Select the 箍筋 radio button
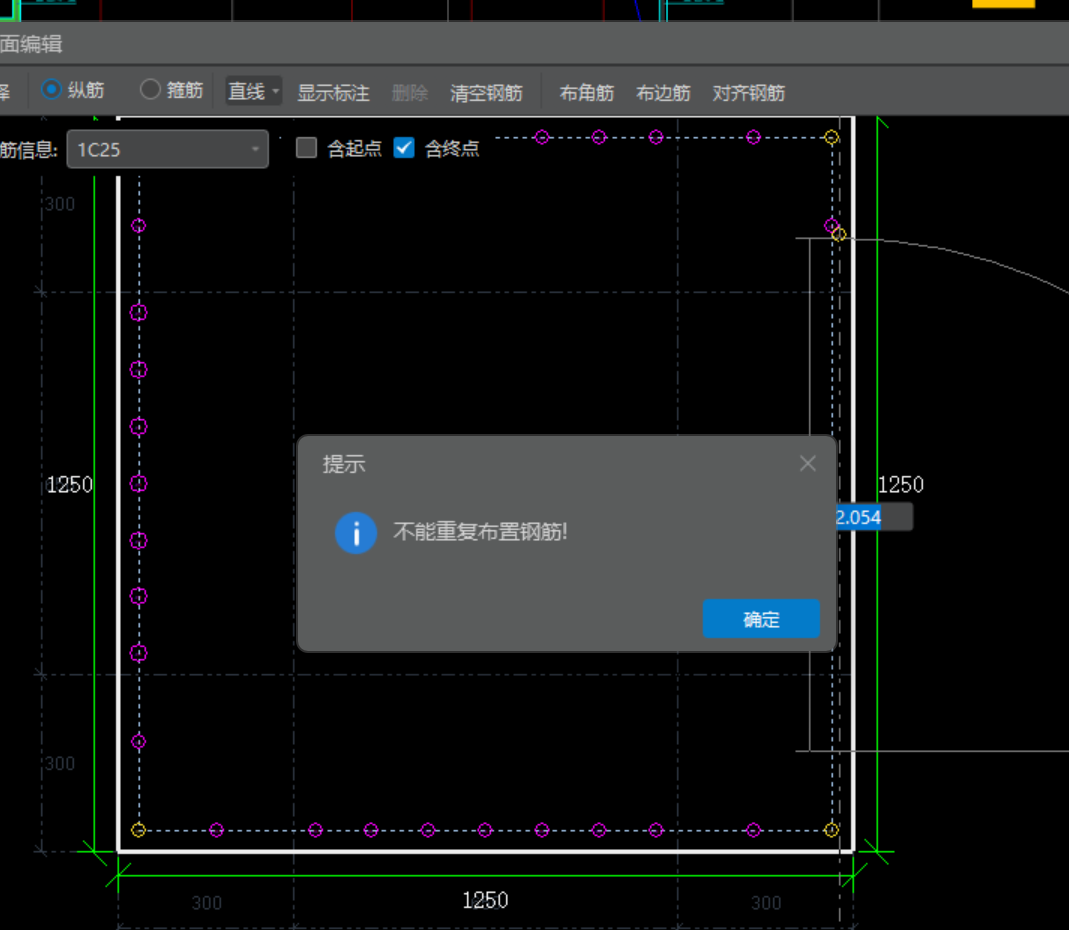This screenshot has height=930, width=1069. [x=150, y=90]
